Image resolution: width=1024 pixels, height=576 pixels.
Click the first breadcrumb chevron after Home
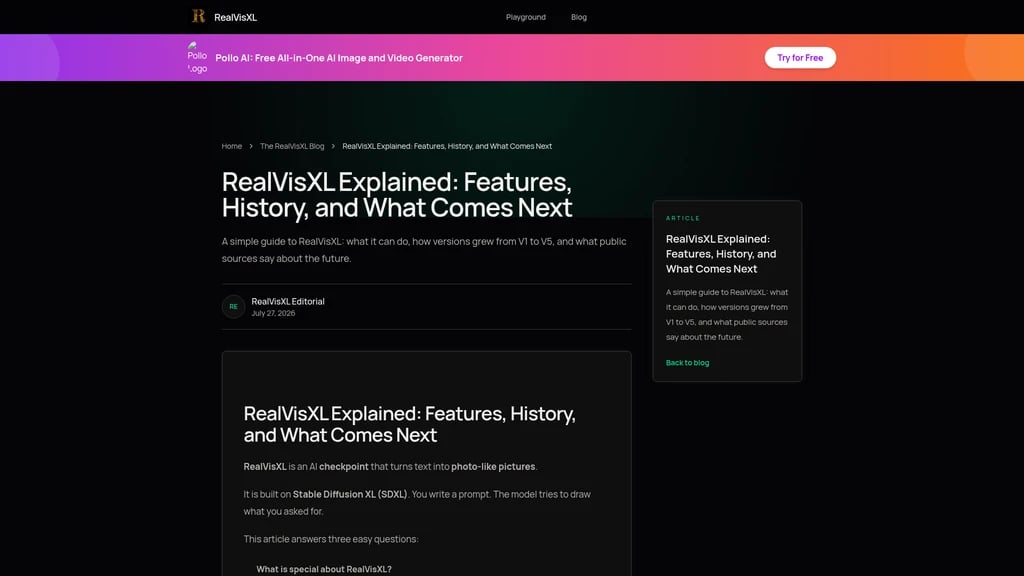tap(251, 146)
